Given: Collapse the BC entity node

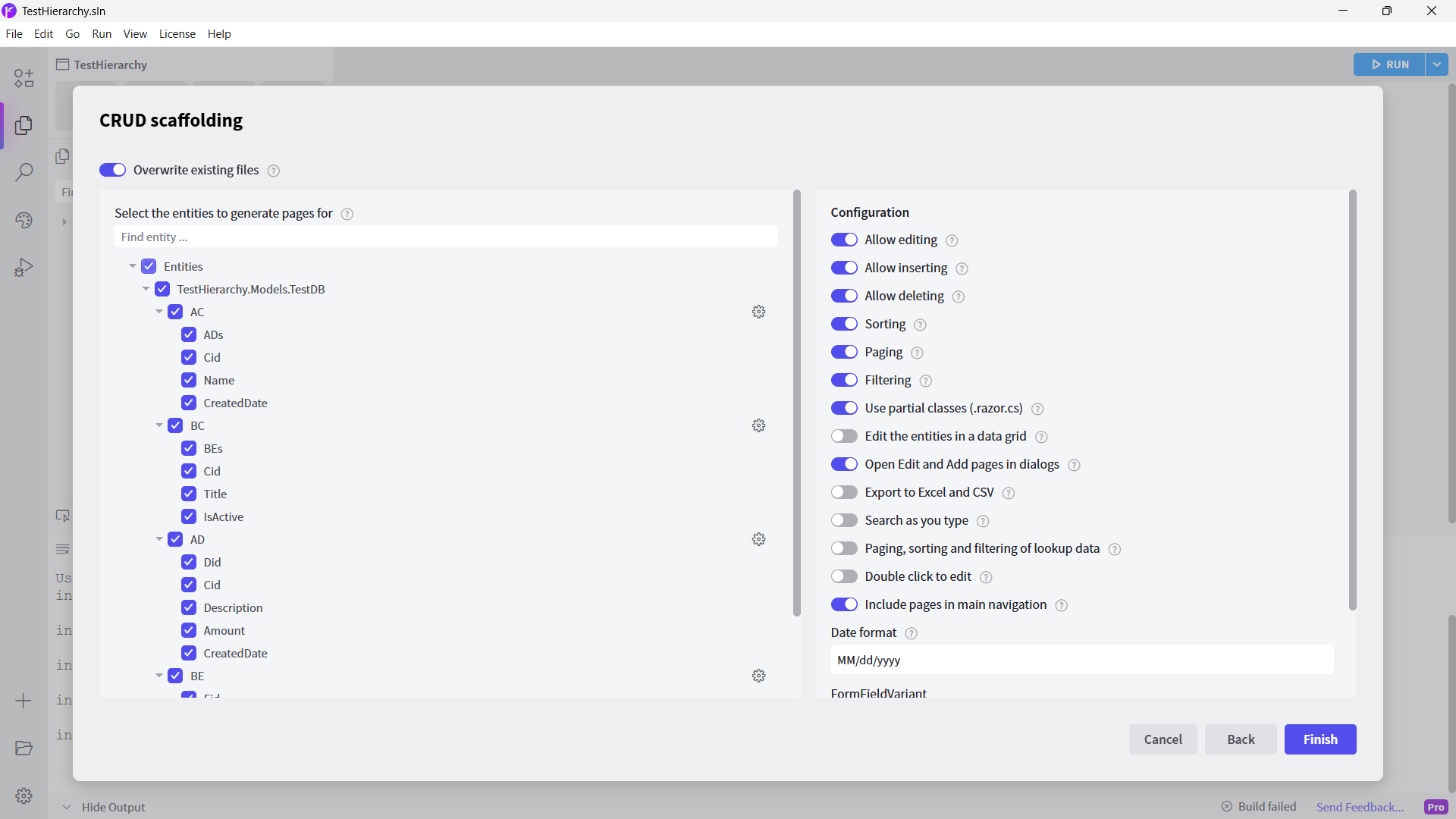Looking at the screenshot, I should pos(159,425).
